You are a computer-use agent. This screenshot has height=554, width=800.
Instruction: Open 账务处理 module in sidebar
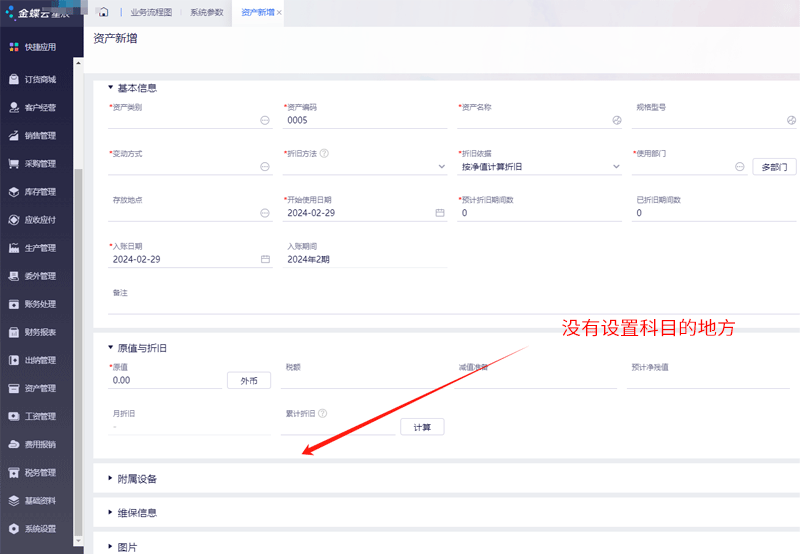coord(33,304)
